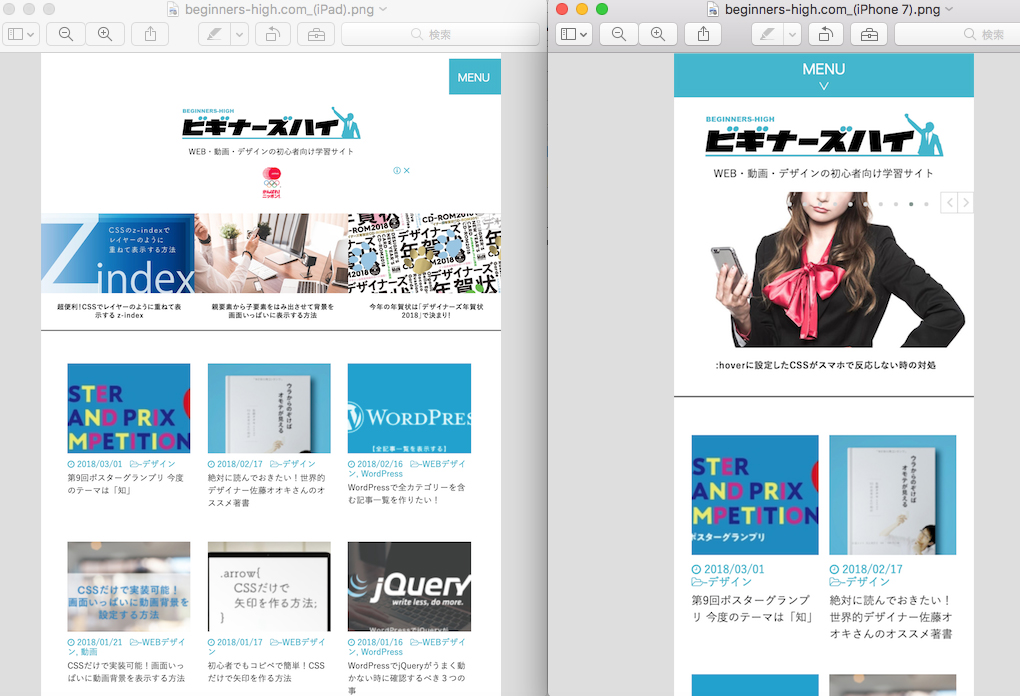Zoom in on the iPad.png Preview window

point(105,34)
